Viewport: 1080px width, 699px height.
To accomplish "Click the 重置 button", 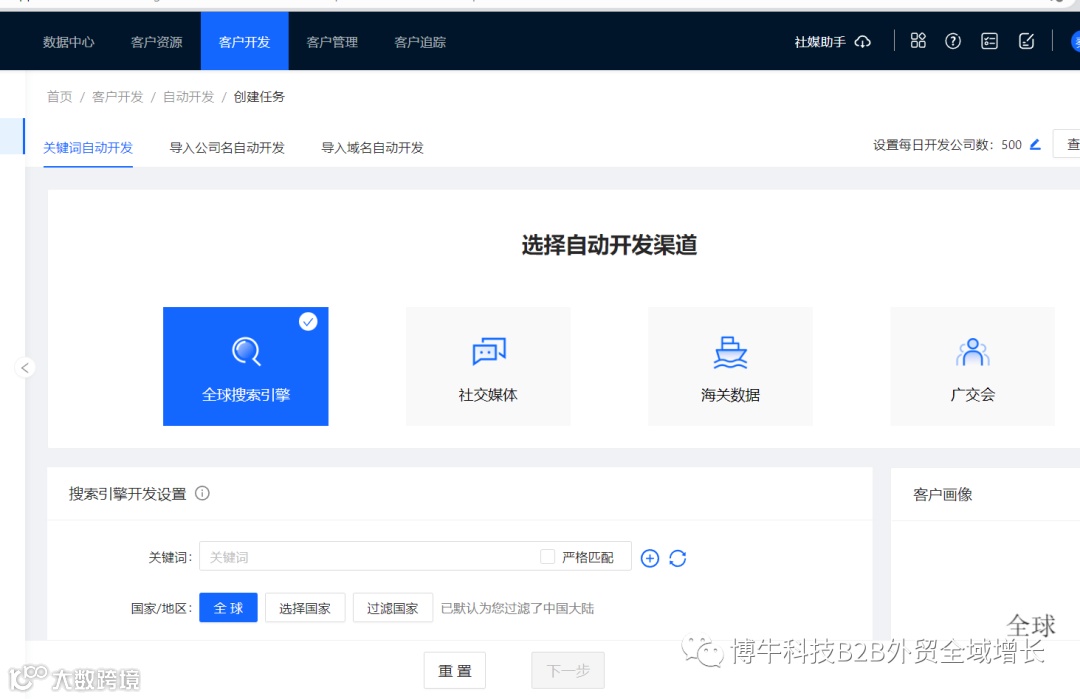I will pos(455,670).
